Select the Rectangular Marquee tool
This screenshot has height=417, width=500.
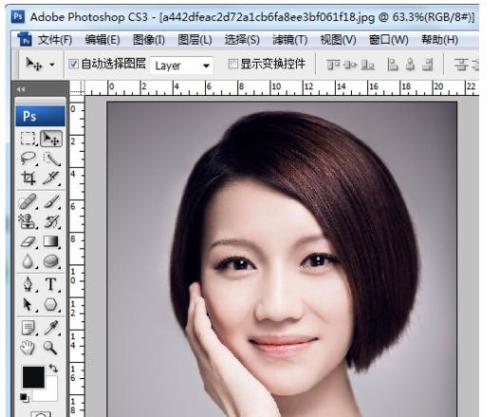click(28, 138)
